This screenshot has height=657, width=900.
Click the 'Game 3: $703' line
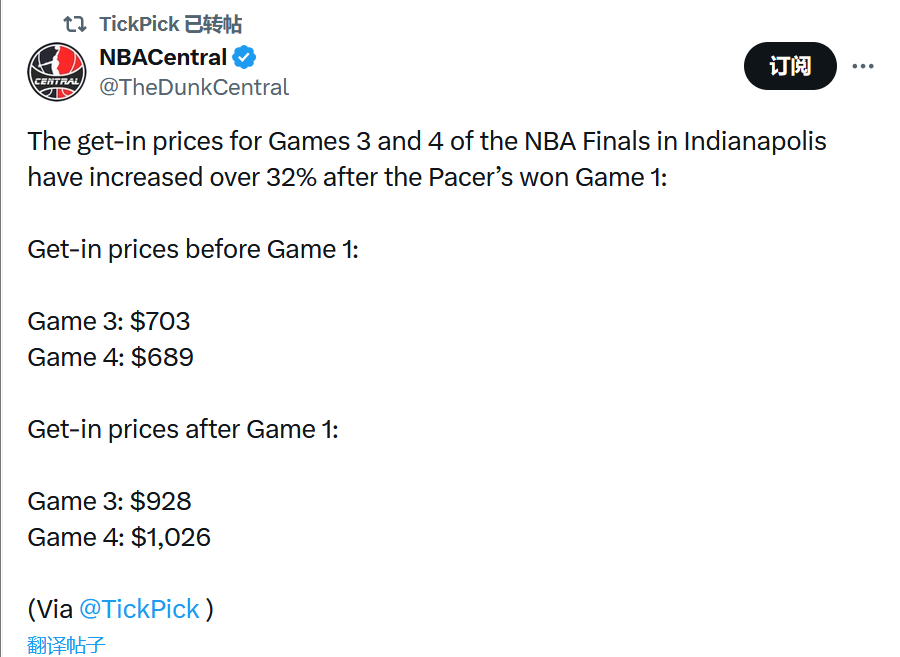[108, 321]
